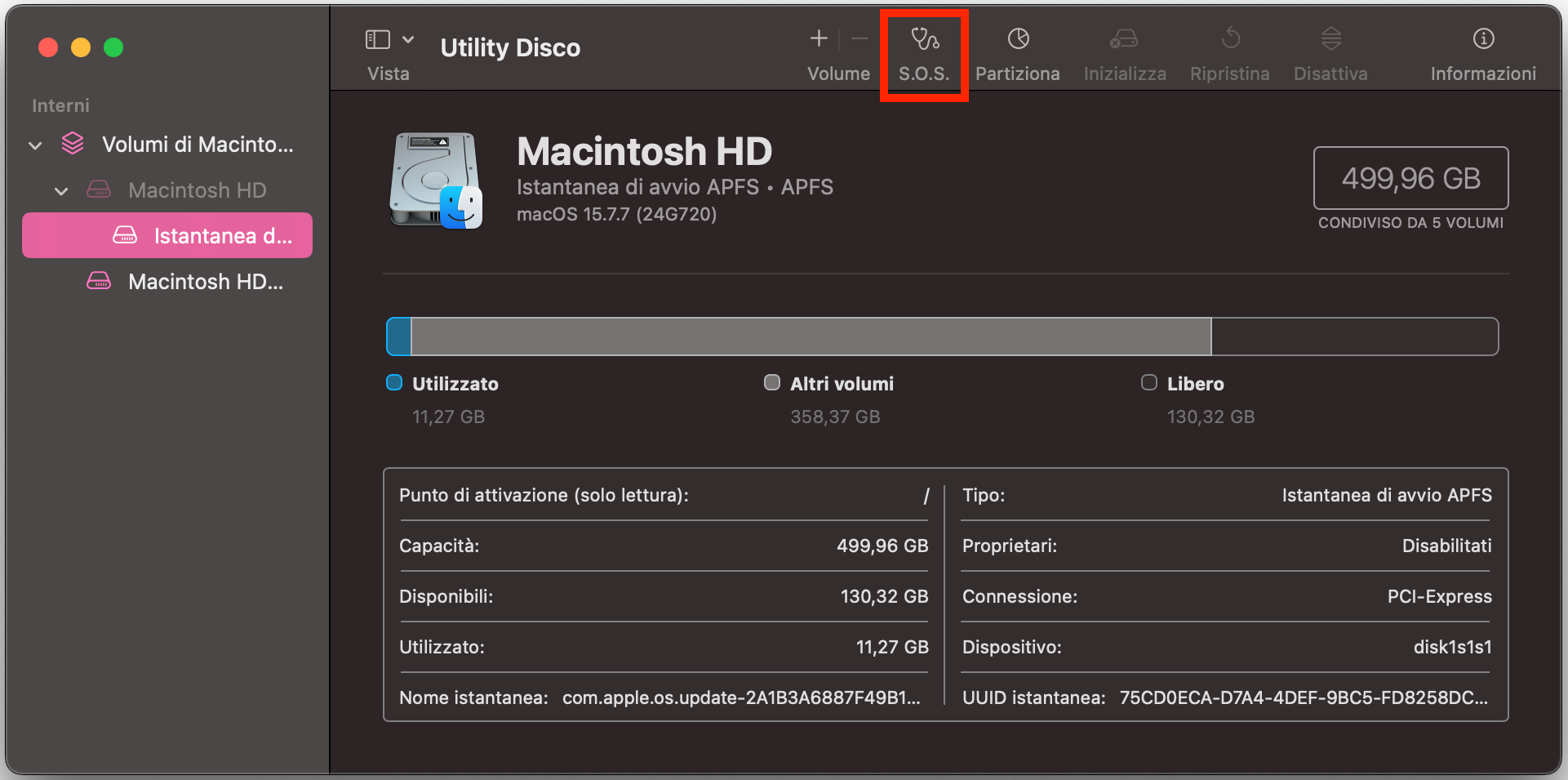This screenshot has width=1568, height=780.
Task: Click the Istantanea drive icon in sidebar
Action: pos(125,235)
